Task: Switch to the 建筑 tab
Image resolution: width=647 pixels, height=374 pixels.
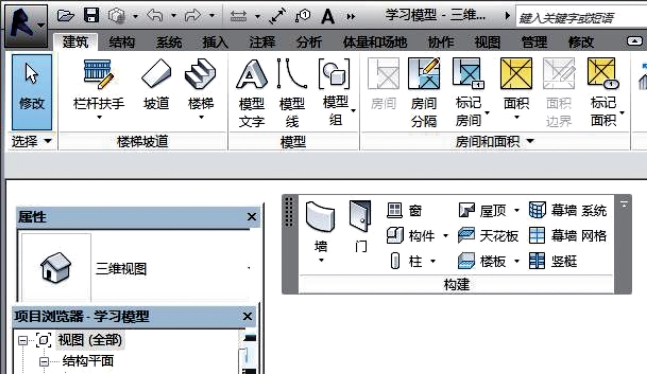Action: pos(75,42)
